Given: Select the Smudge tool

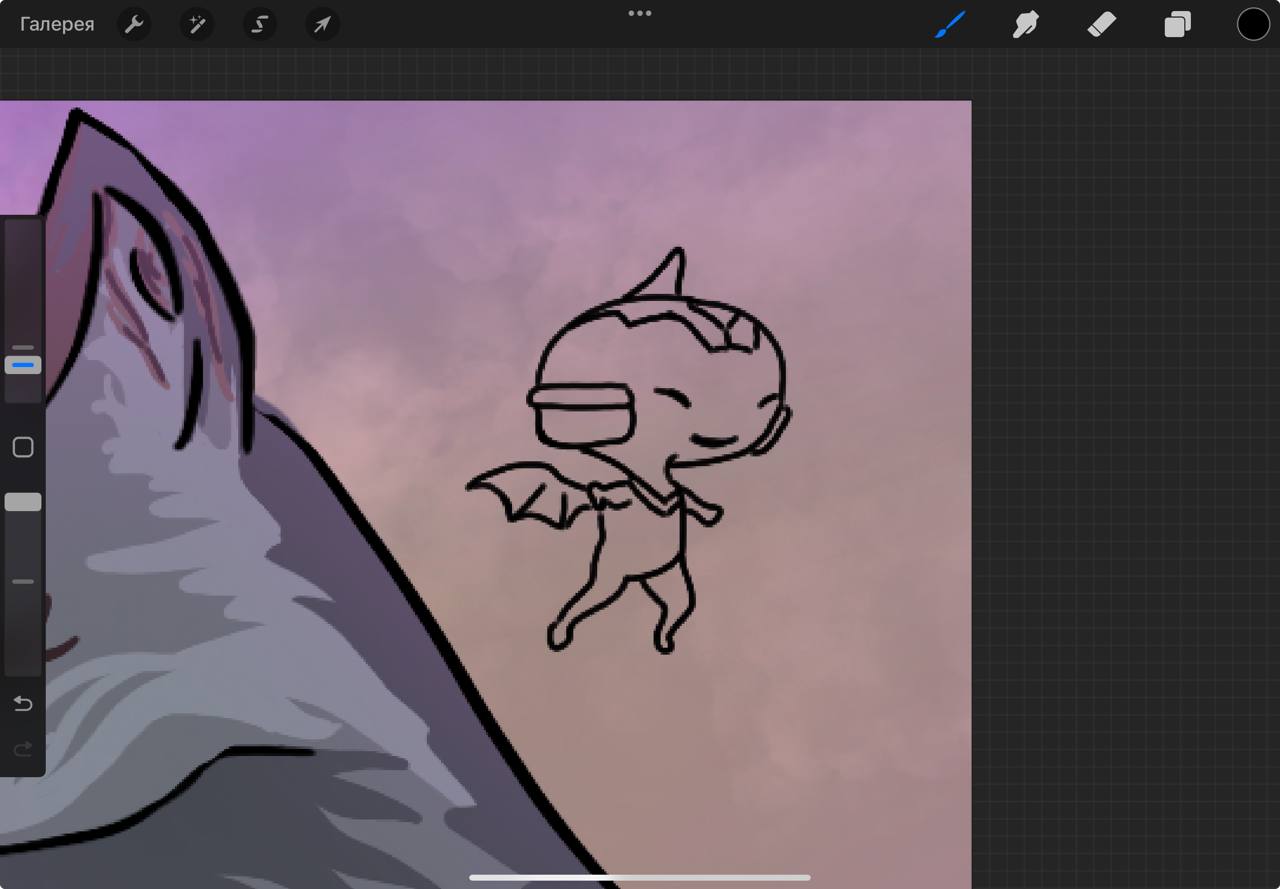Looking at the screenshot, I should 1025,24.
